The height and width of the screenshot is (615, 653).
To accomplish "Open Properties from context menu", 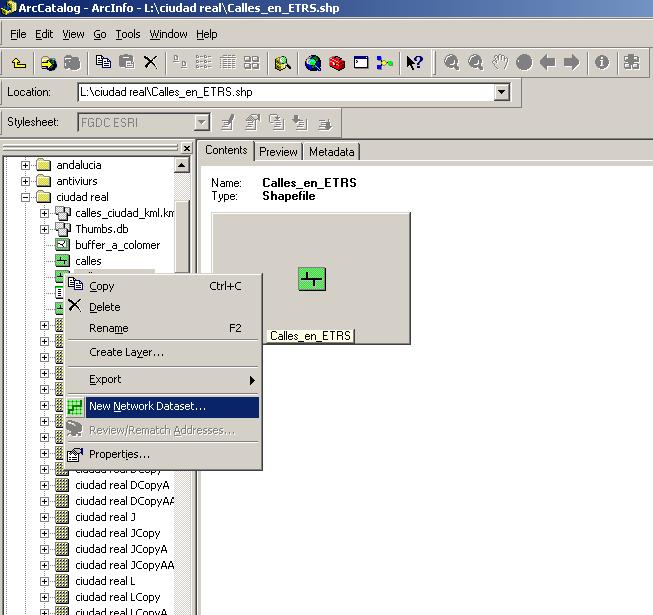I will tap(163, 454).
